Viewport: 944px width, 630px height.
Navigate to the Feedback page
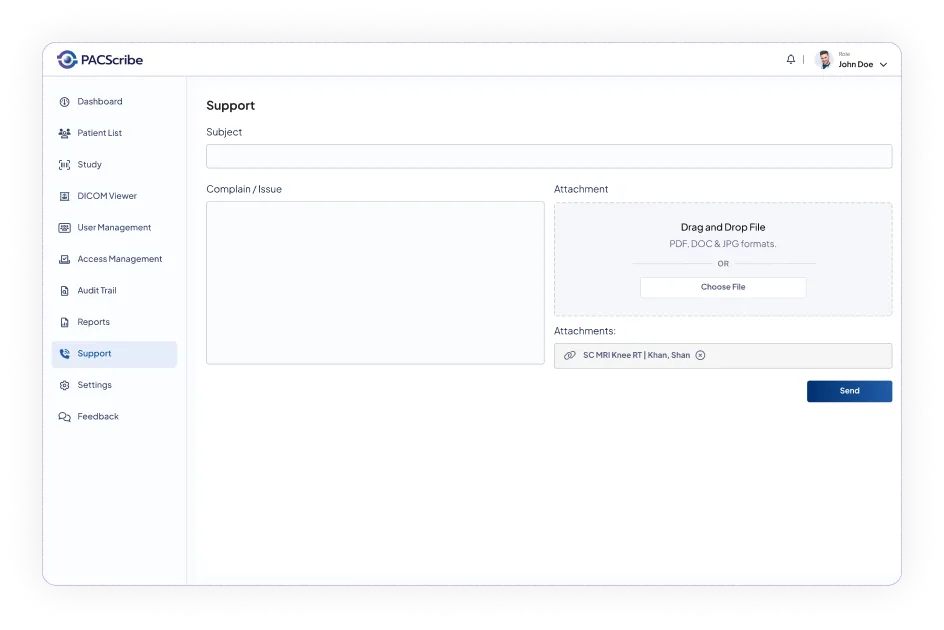65,416
